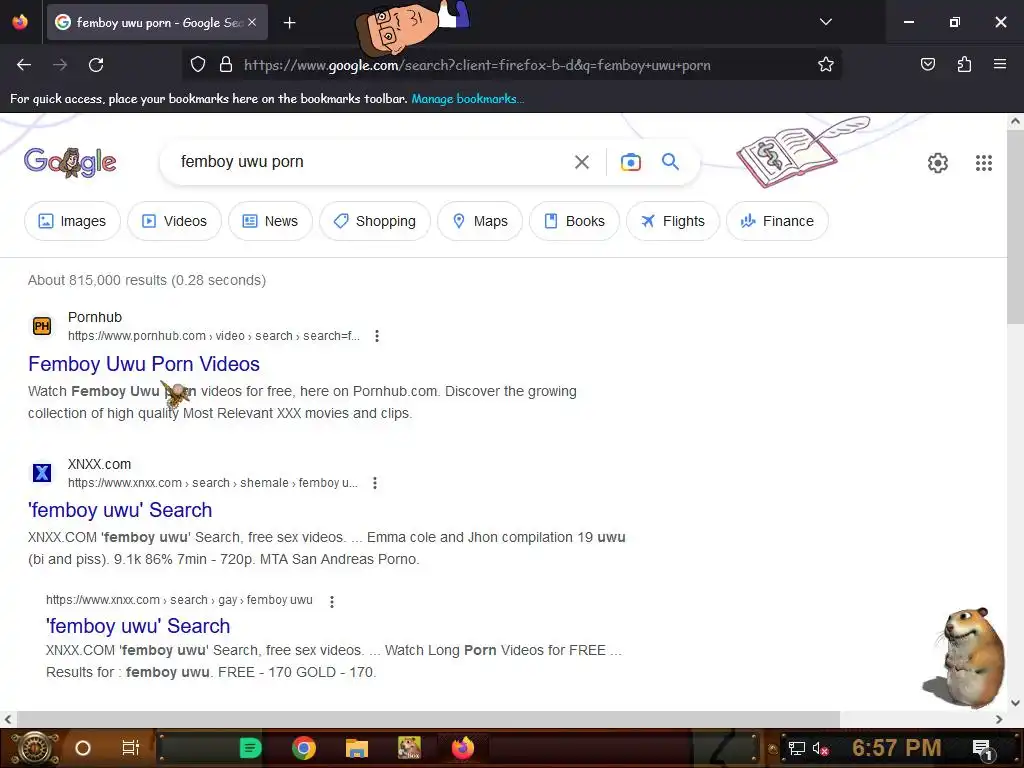Click the results count text line
Screen dimensions: 1024x768
147,280
